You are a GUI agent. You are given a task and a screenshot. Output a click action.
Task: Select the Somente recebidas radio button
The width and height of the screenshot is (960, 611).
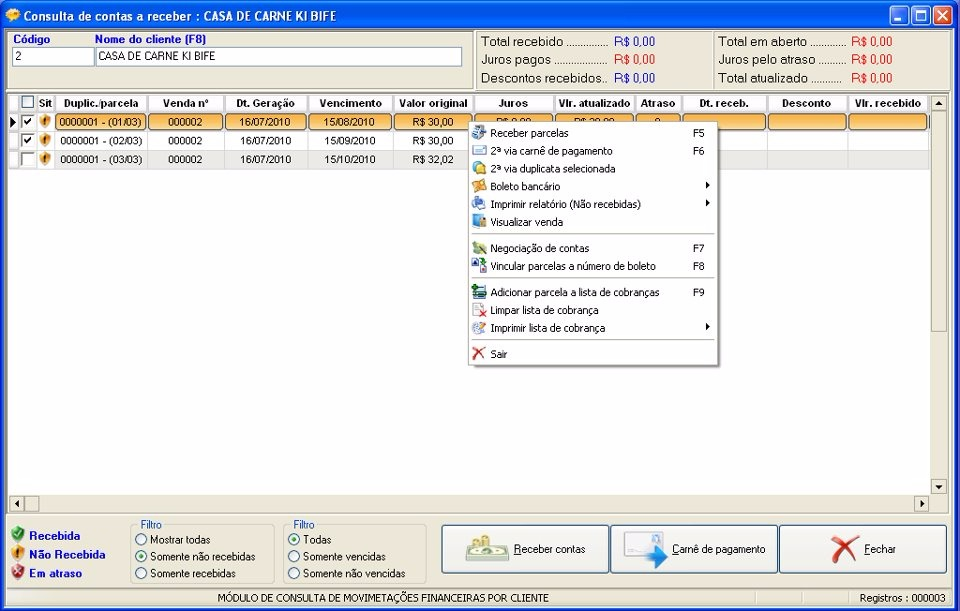[141, 574]
